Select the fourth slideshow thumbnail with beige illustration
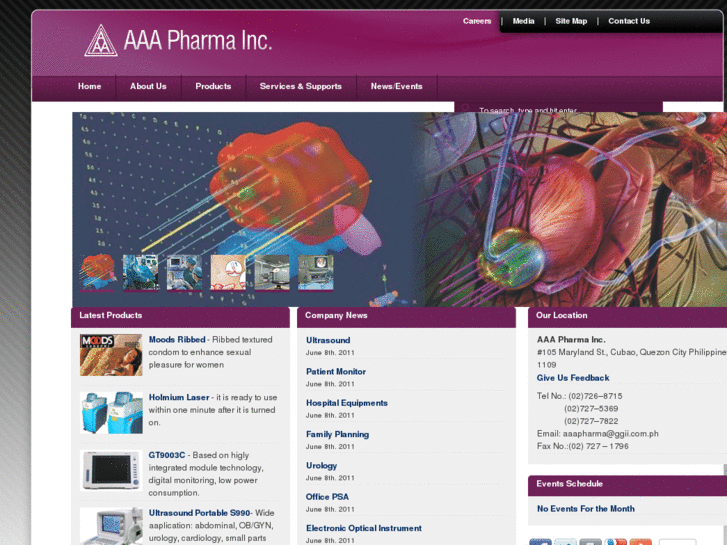 click(228, 272)
